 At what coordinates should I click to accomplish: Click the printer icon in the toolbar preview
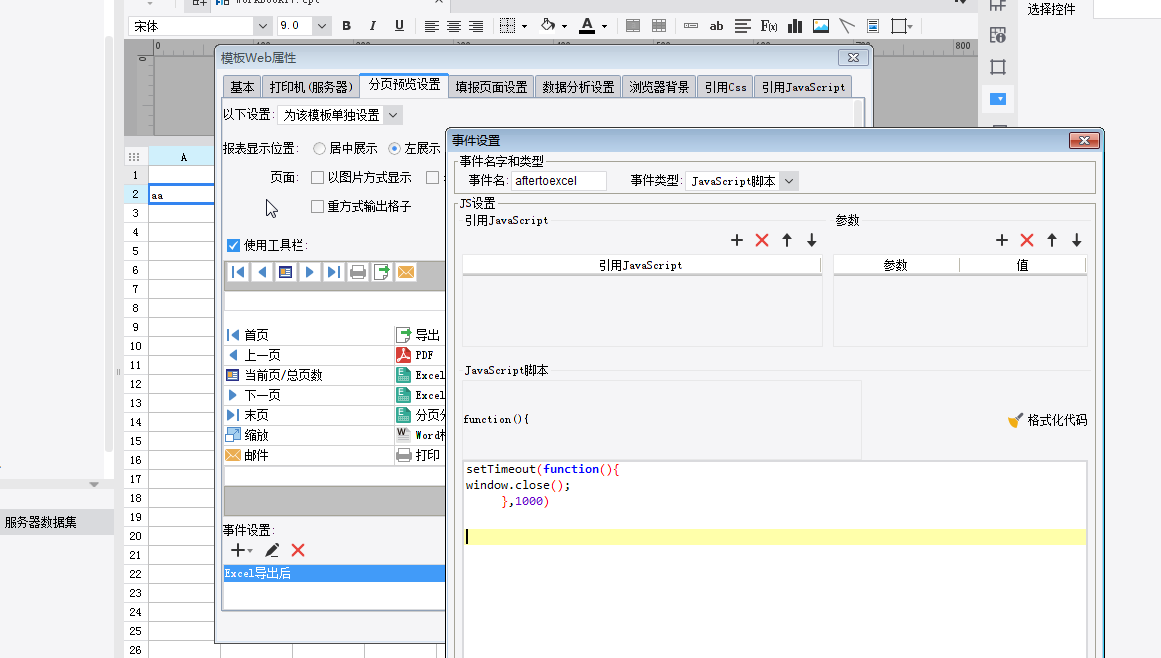pos(358,272)
